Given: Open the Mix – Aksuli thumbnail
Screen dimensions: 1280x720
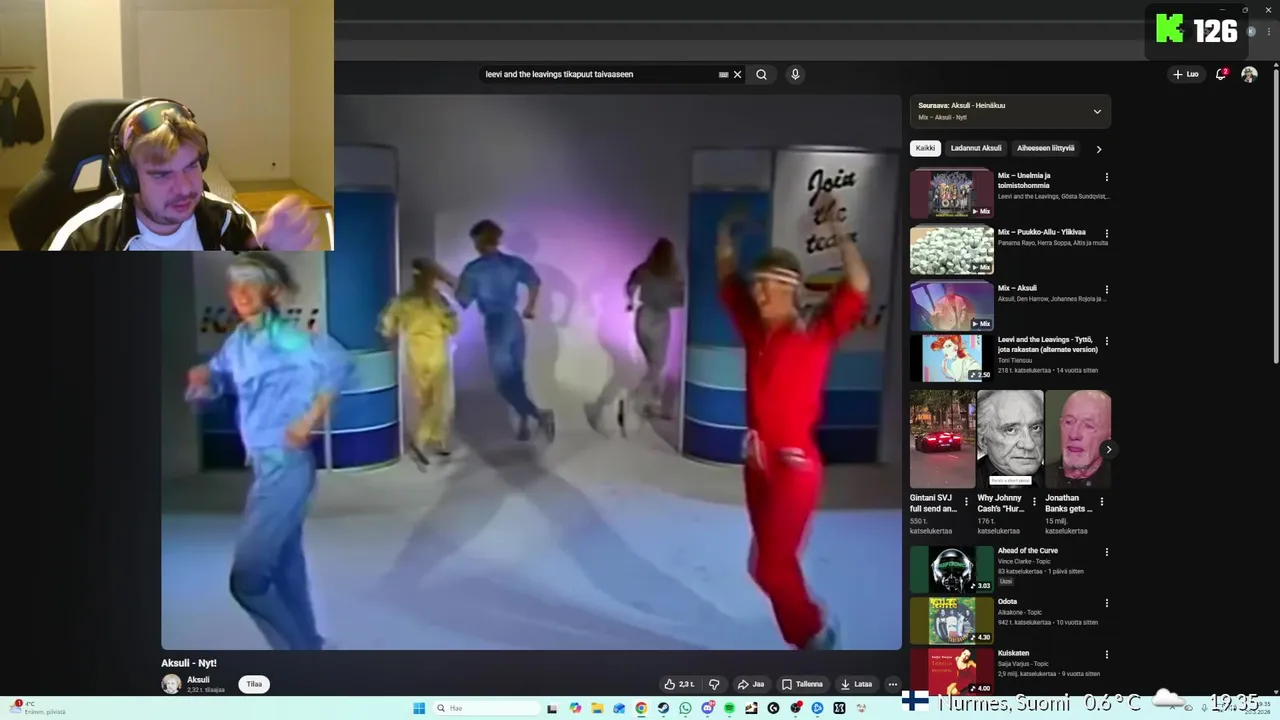Looking at the screenshot, I should [x=952, y=306].
